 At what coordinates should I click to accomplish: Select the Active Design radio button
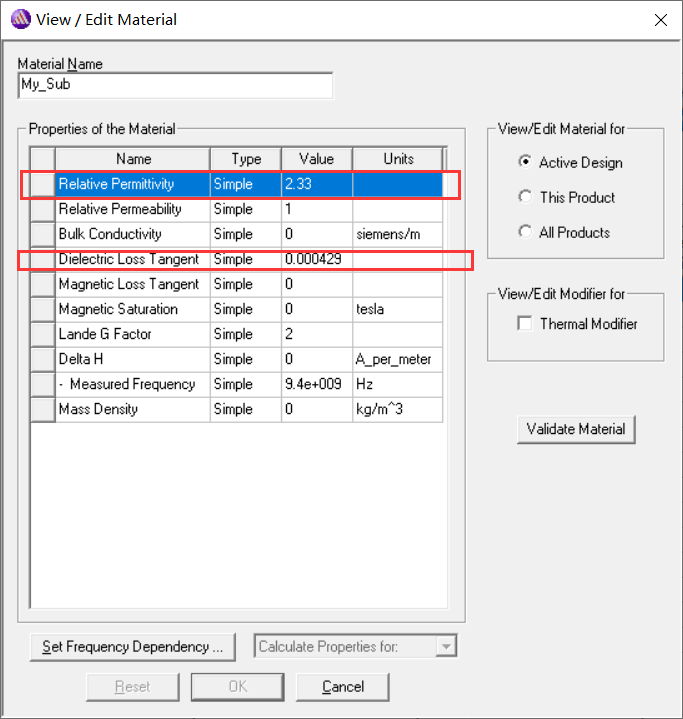(525, 162)
